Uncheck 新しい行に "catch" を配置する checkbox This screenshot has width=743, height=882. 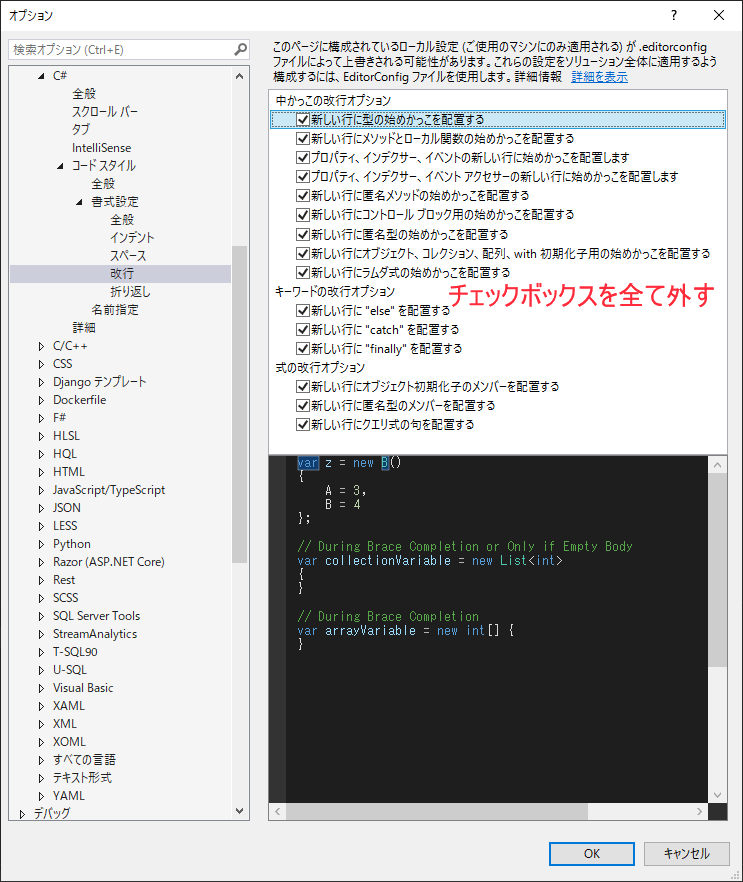click(303, 330)
